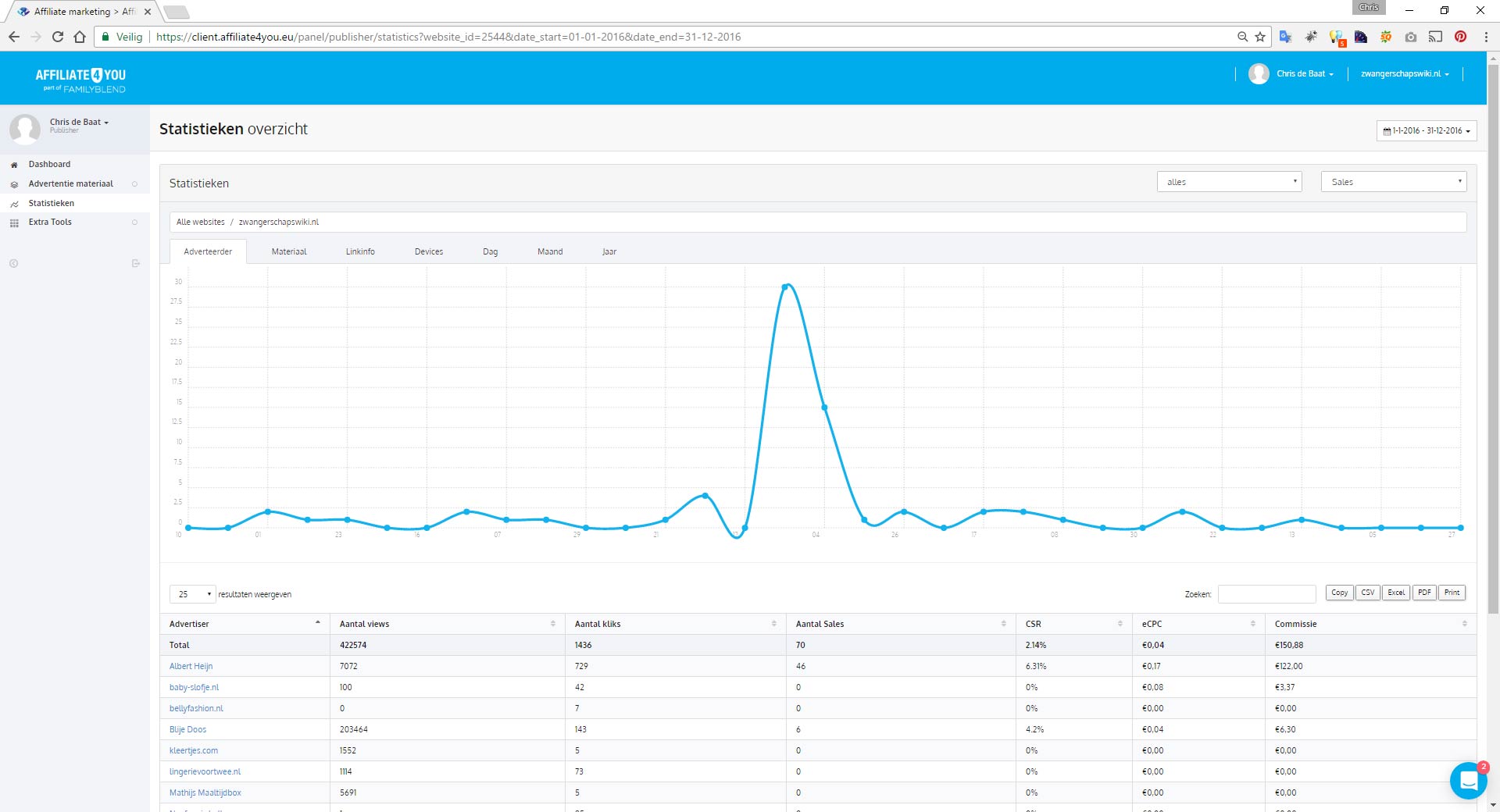Open the date range 1-1-2016 - 31-12-2016 picker
1500x812 pixels.
pos(1427,131)
